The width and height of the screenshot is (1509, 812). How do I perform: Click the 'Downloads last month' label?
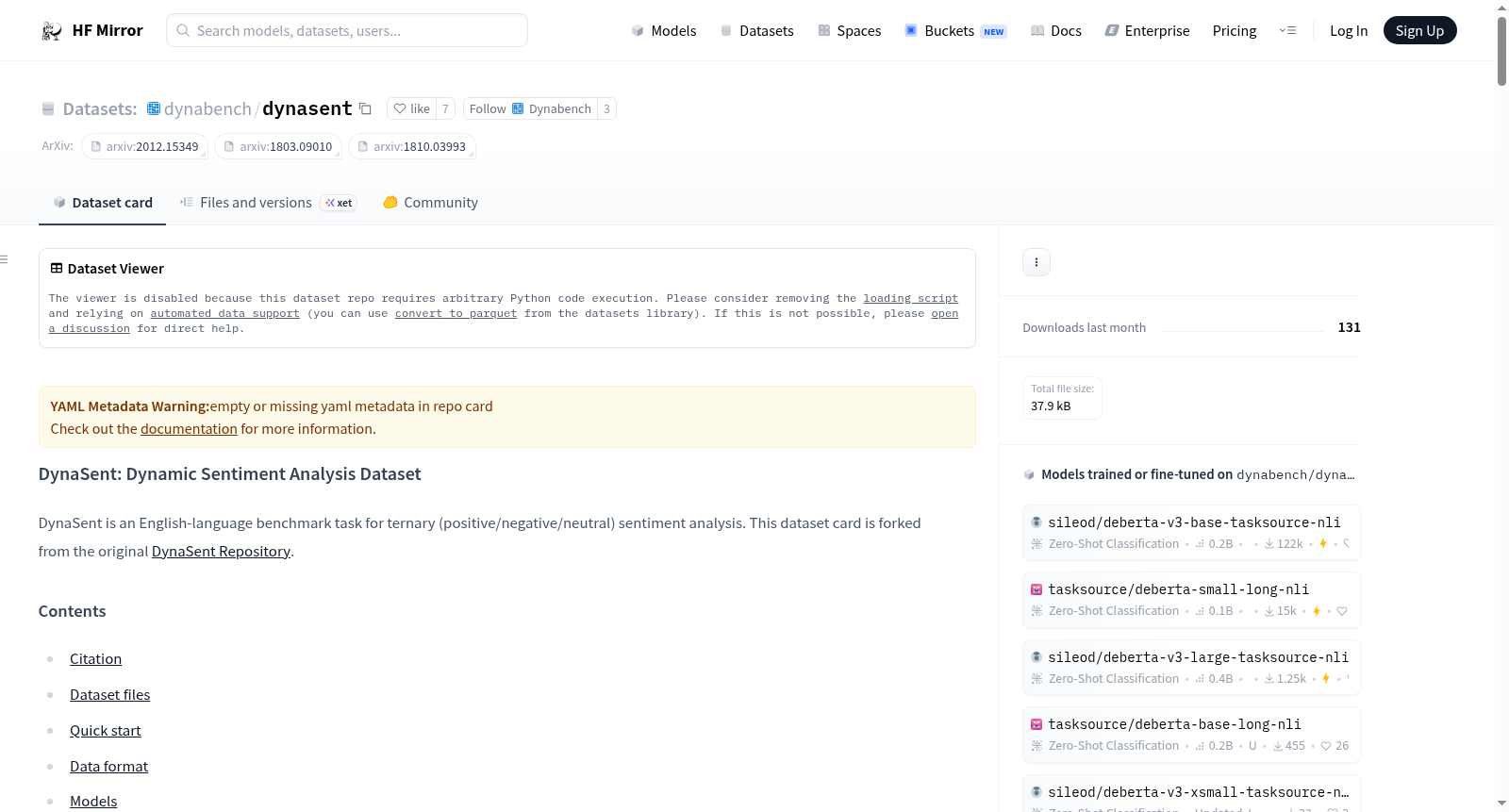tap(1084, 328)
